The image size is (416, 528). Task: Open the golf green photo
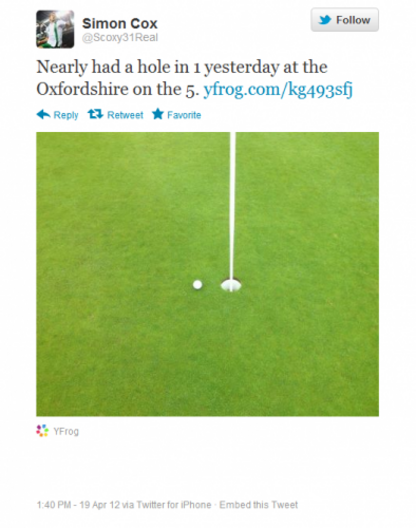pos(207,274)
